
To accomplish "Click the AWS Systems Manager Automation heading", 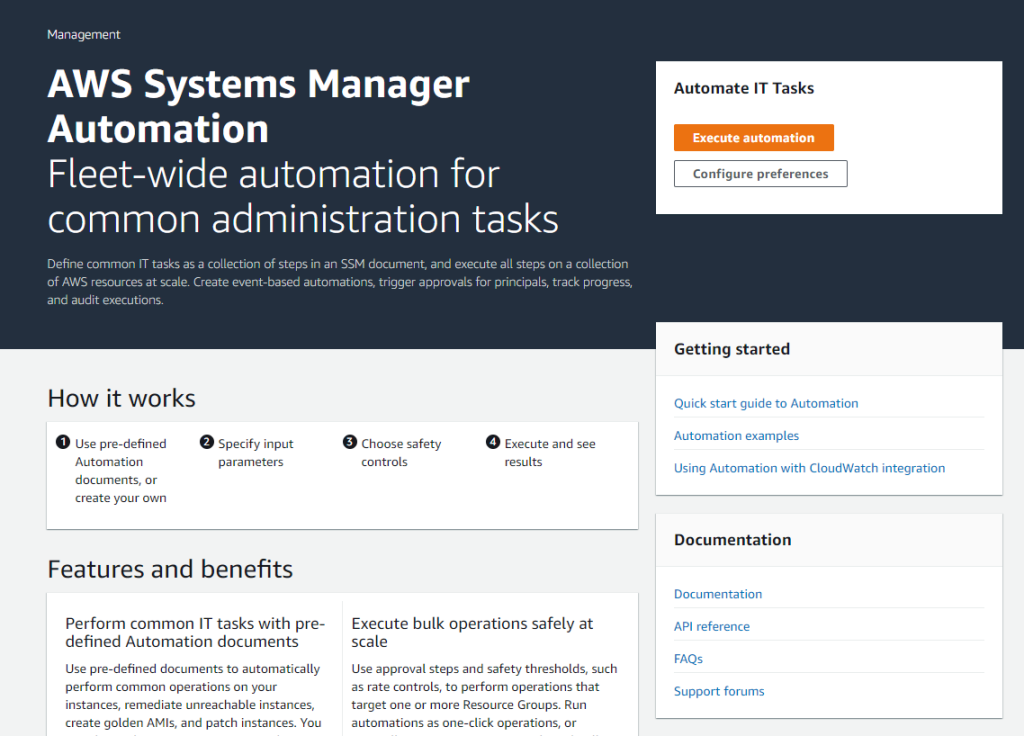I will pos(258,105).
